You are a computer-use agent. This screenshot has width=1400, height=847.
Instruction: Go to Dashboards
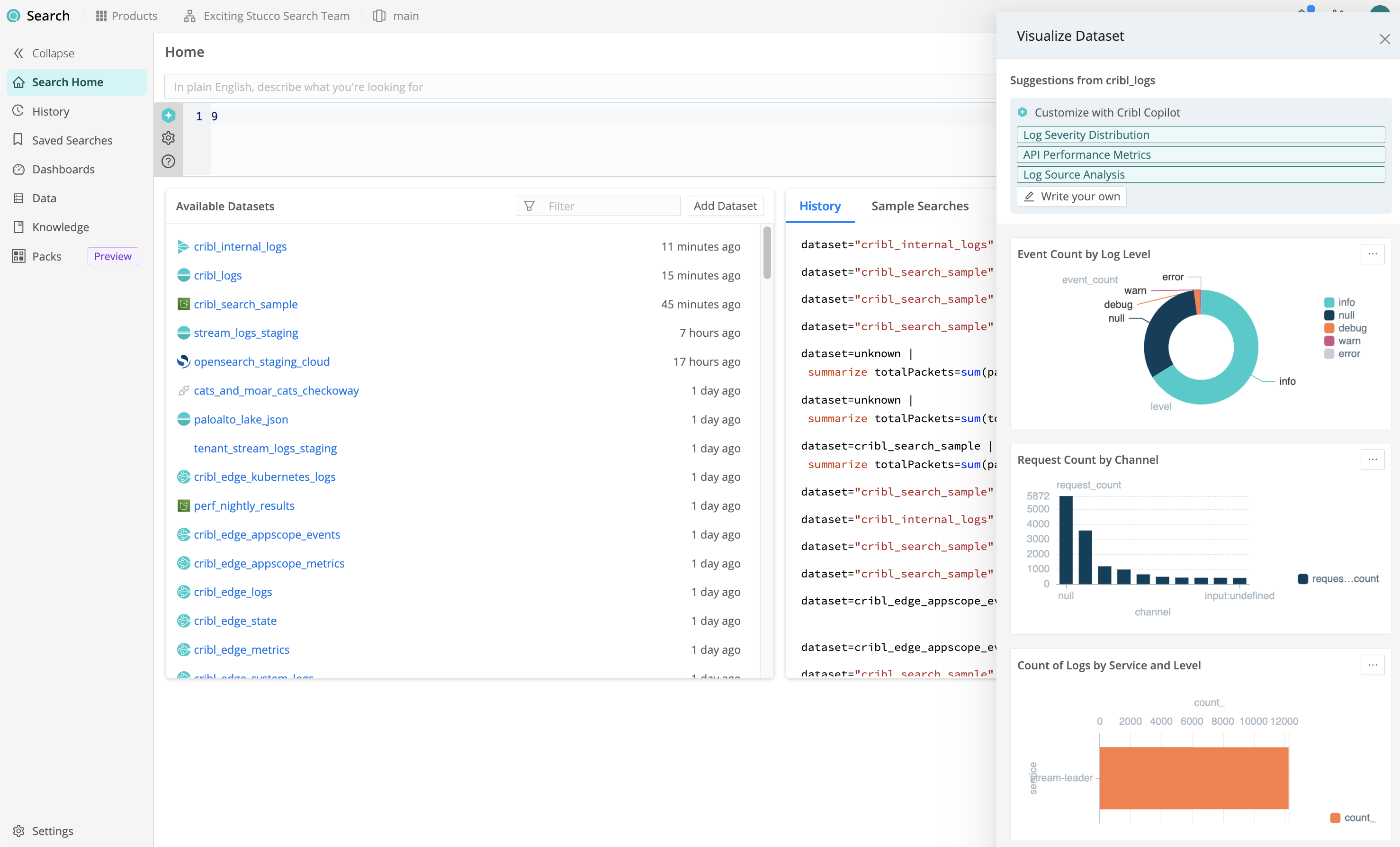pos(63,169)
